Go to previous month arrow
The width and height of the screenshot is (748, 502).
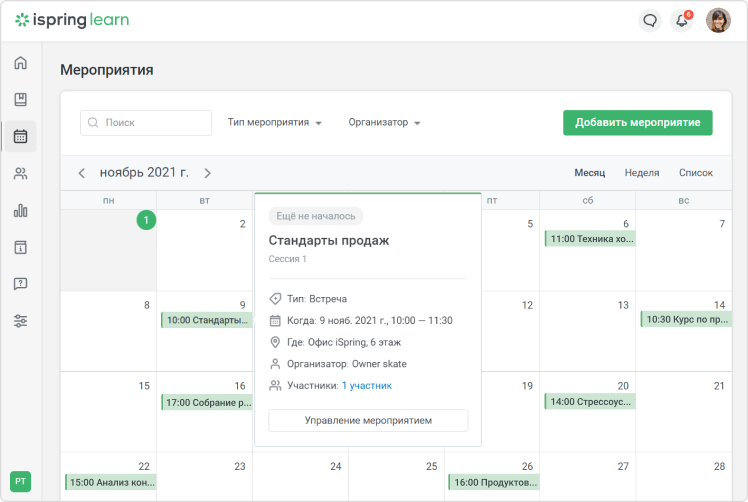82,173
